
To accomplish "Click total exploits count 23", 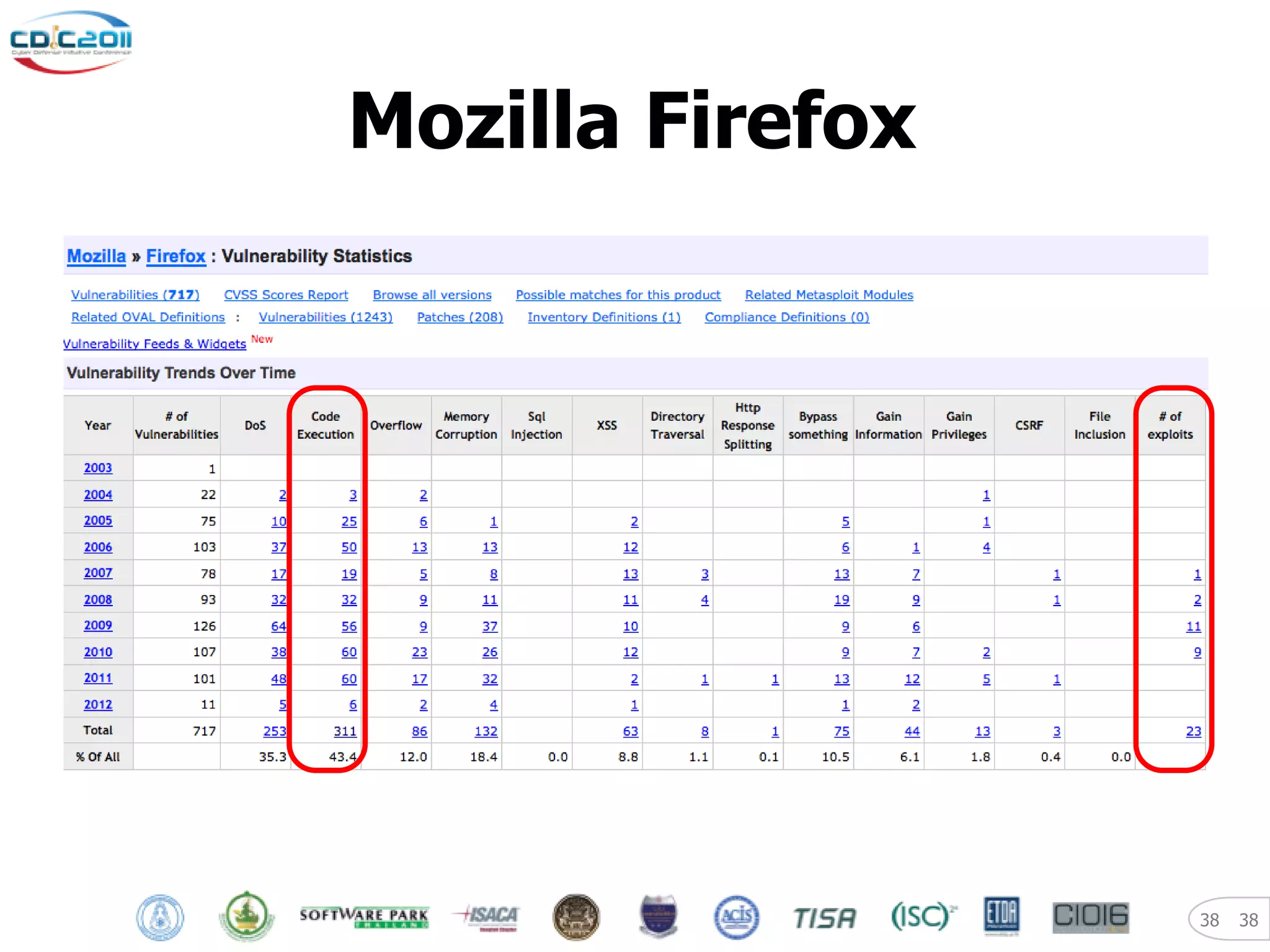I will pyautogui.click(x=1194, y=731).
